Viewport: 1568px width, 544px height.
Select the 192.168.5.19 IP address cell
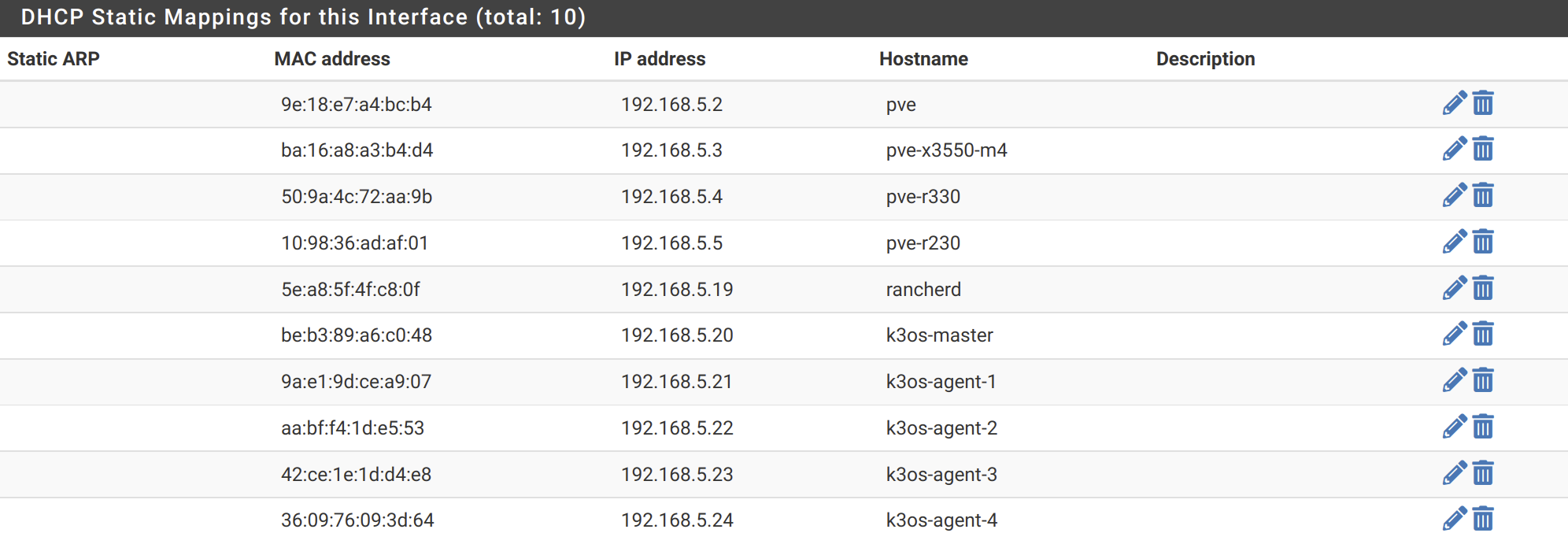point(677,290)
